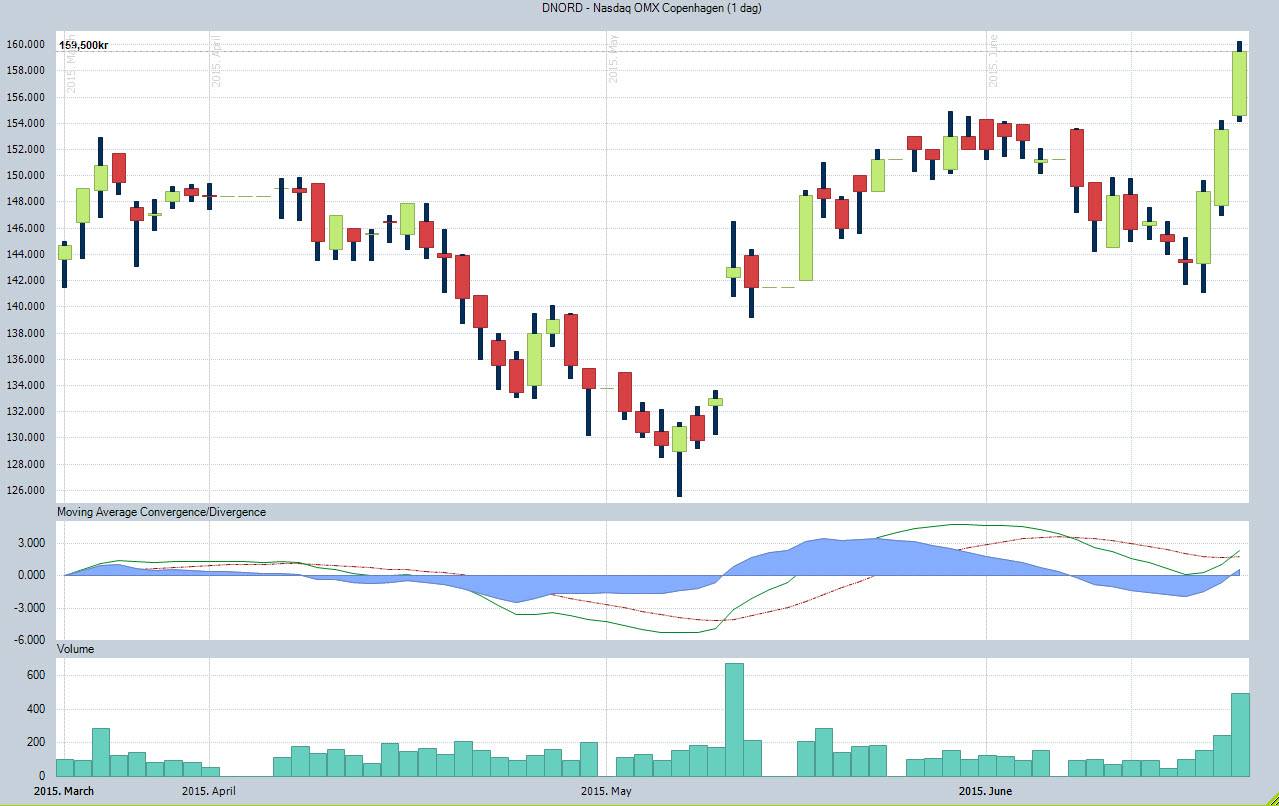Click the last volume bar near 500
Viewport: 1279px width, 806px height.
[1240, 734]
